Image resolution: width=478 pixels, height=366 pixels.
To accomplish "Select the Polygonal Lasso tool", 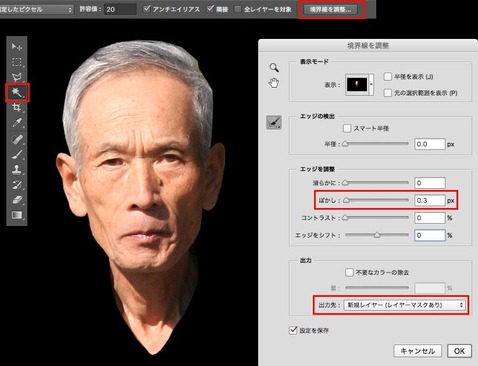I will tap(17, 77).
